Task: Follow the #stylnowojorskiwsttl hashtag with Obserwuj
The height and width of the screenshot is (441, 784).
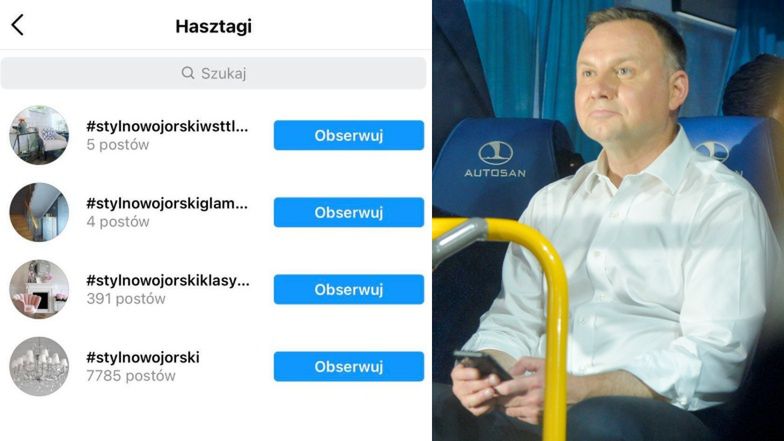Action: [348, 135]
